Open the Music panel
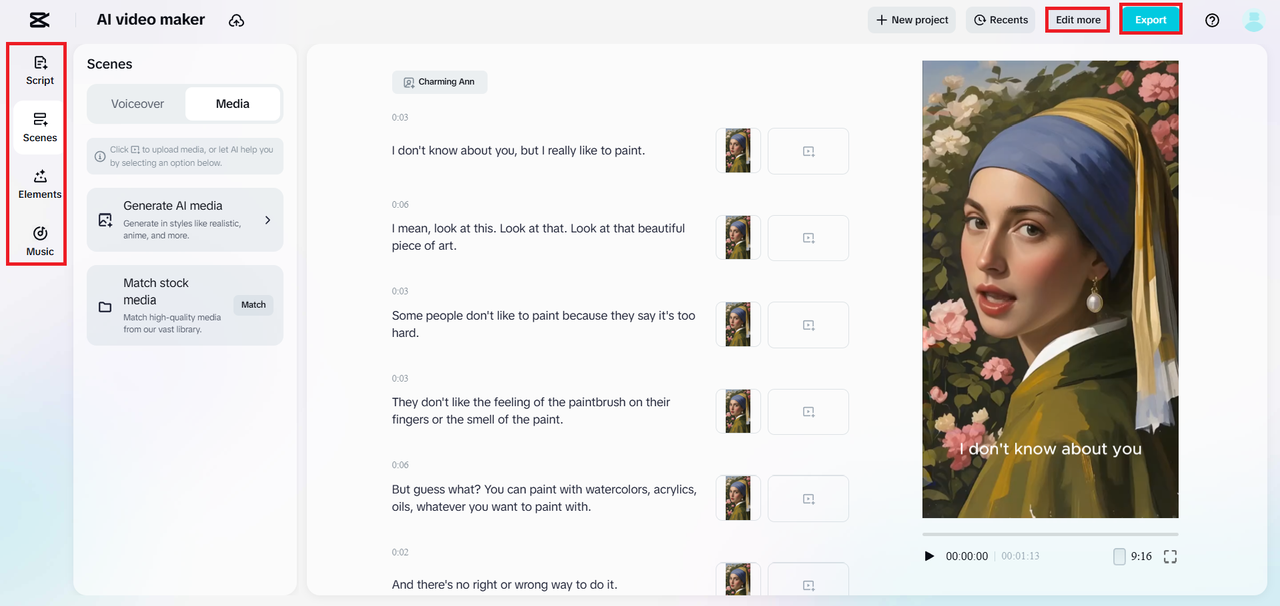Image resolution: width=1280 pixels, height=606 pixels. click(38, 242)
